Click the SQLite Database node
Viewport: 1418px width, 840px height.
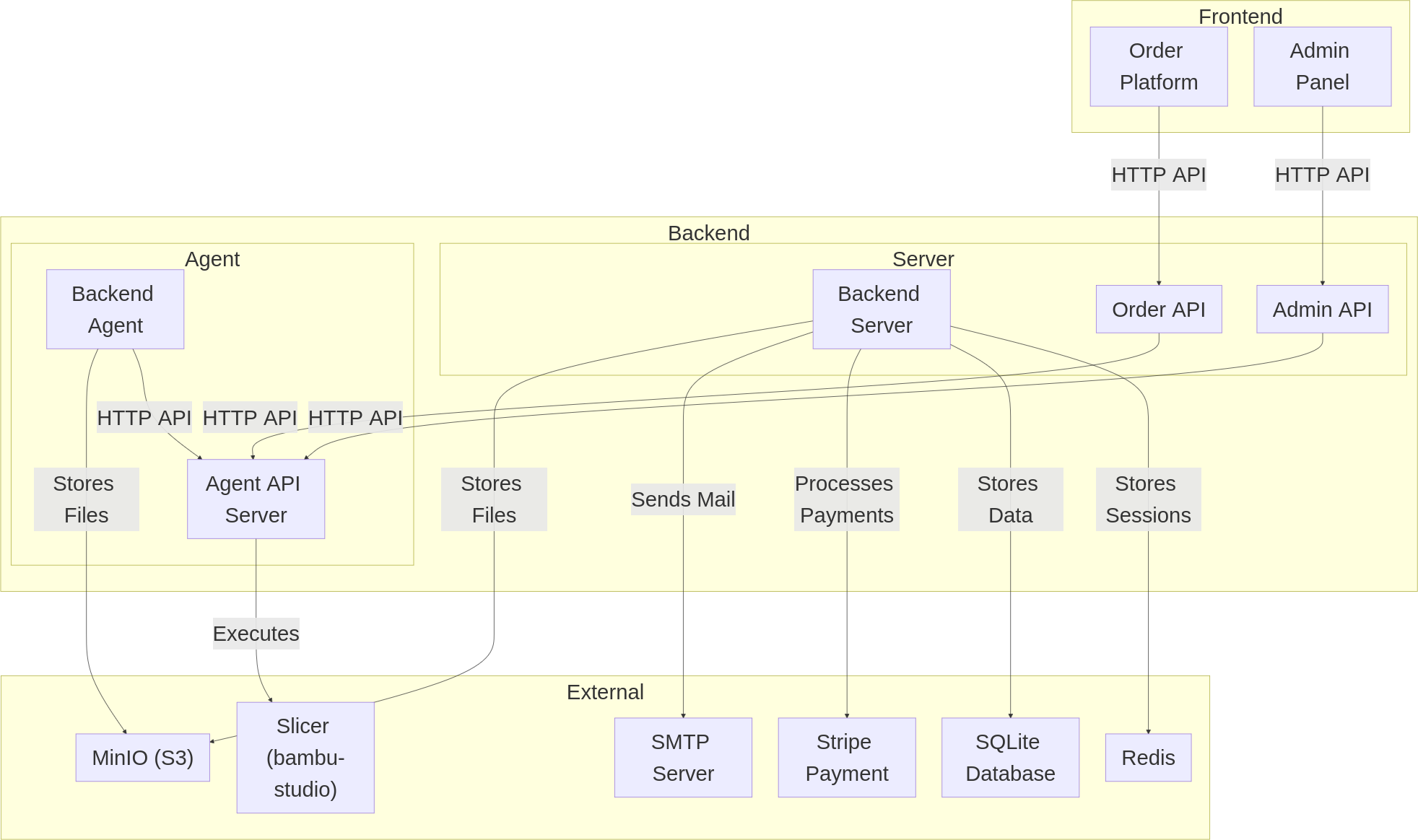1010,758
